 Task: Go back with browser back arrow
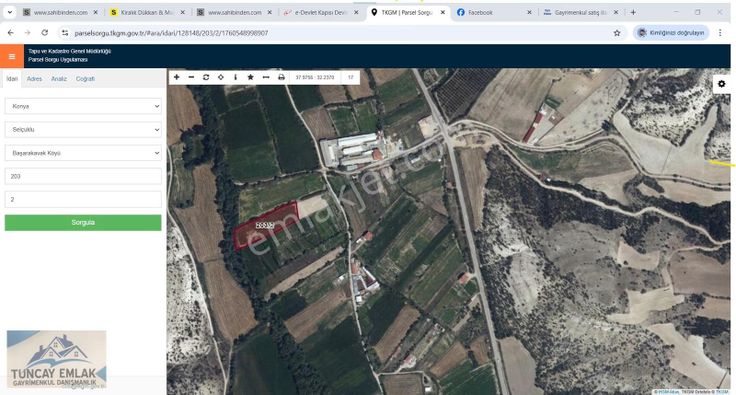pos(10,33)
